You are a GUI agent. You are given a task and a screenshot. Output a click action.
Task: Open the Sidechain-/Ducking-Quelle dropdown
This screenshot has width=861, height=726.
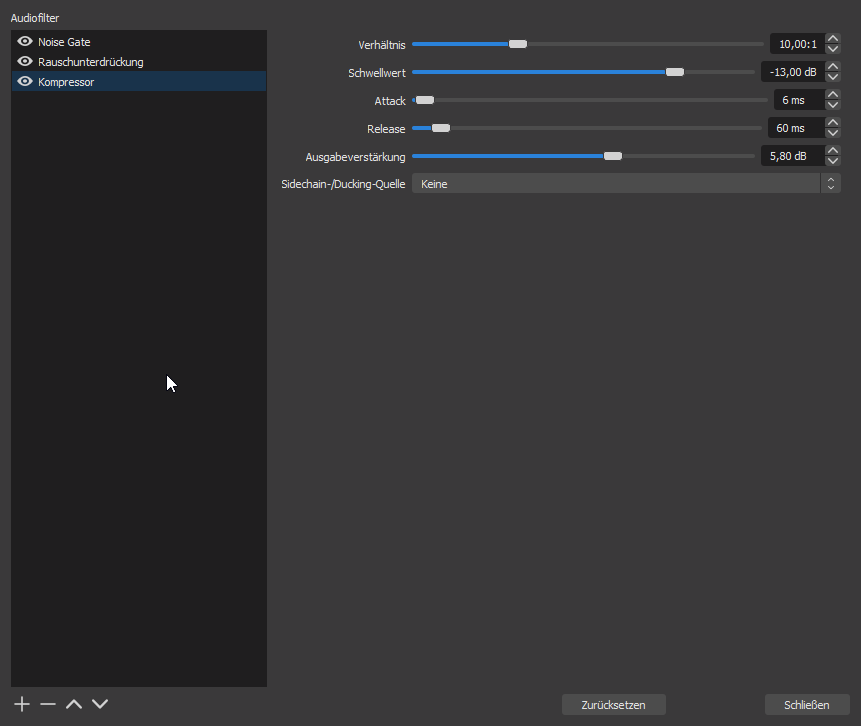(x=625, y=184)
